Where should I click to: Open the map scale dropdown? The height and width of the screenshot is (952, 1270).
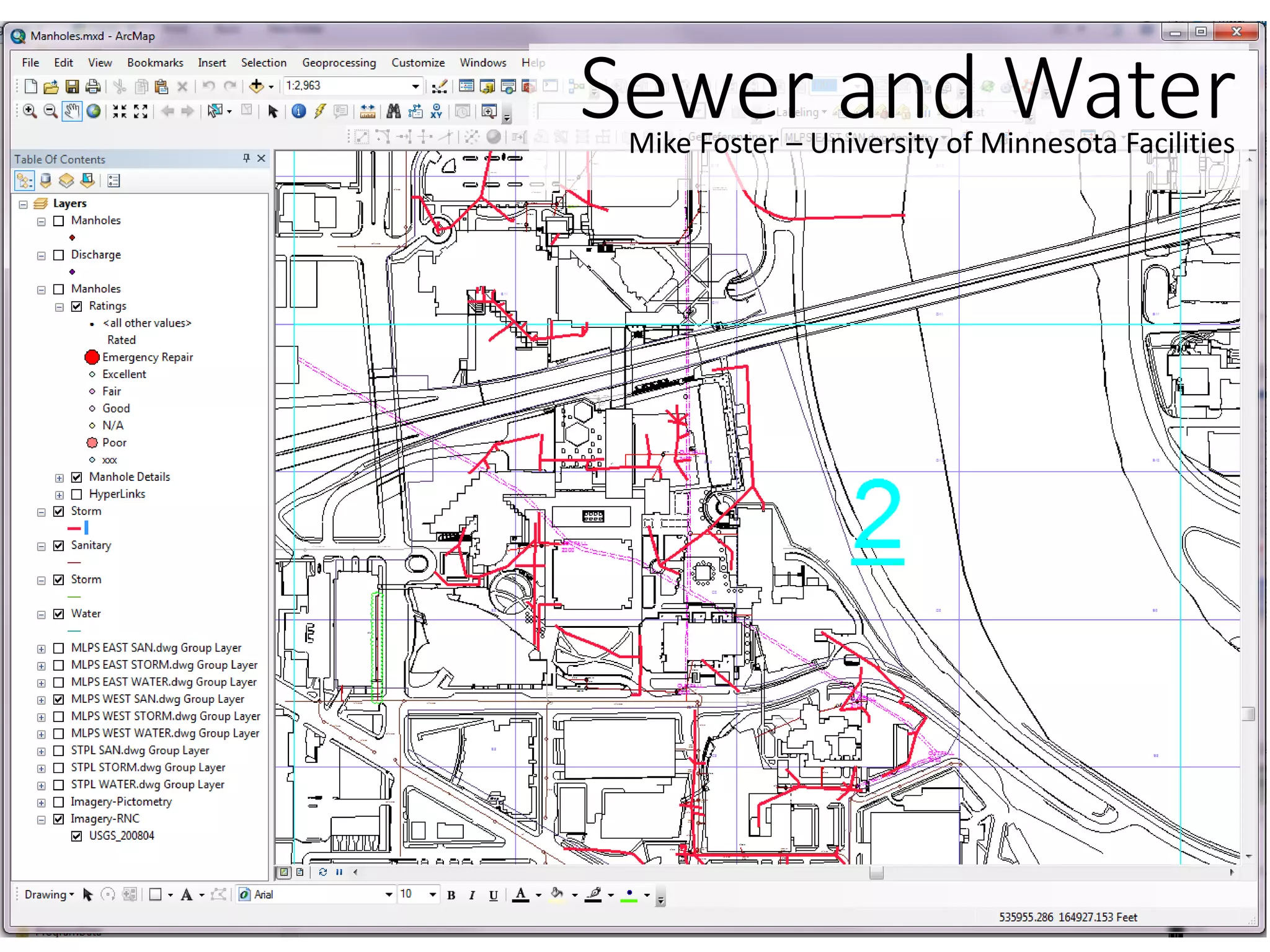(415, 86)
